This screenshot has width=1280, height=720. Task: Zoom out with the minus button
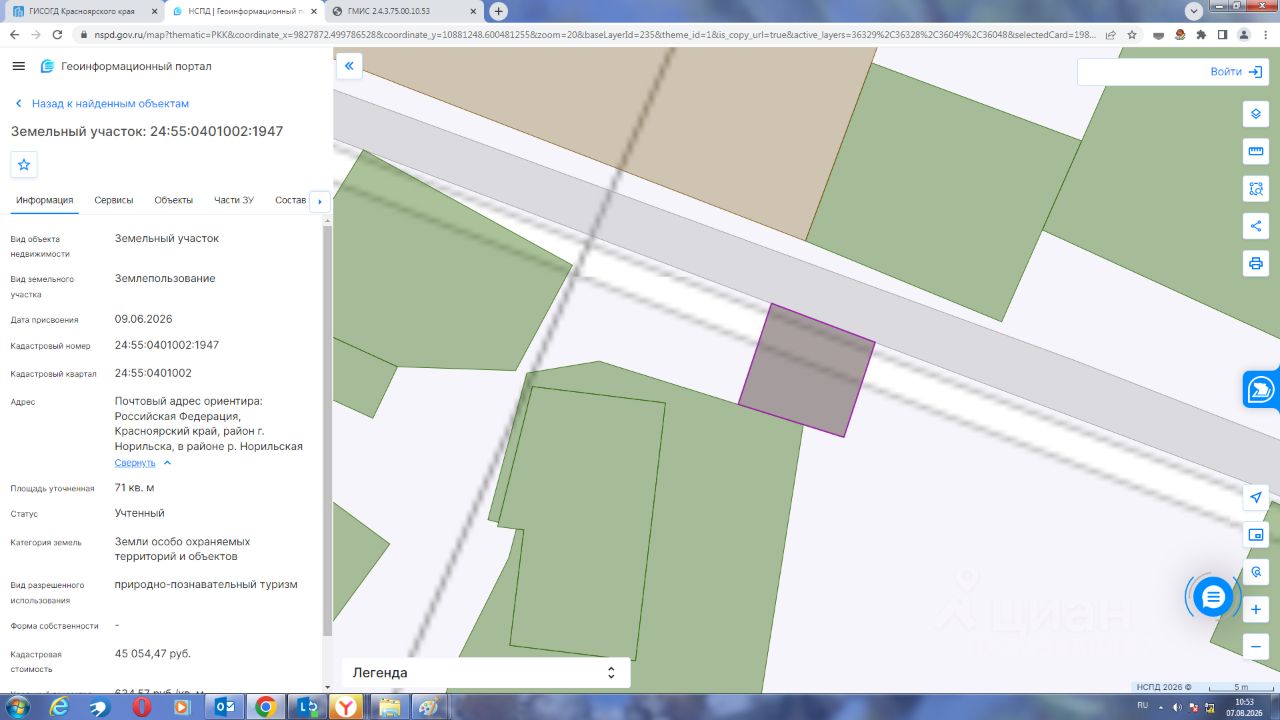1256,646
